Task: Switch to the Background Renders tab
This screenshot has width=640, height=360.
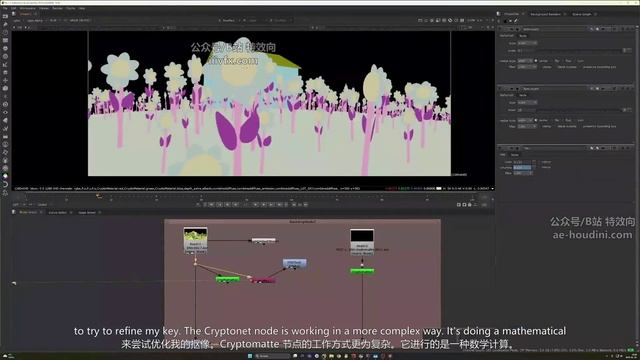Action: coord(545,14)
